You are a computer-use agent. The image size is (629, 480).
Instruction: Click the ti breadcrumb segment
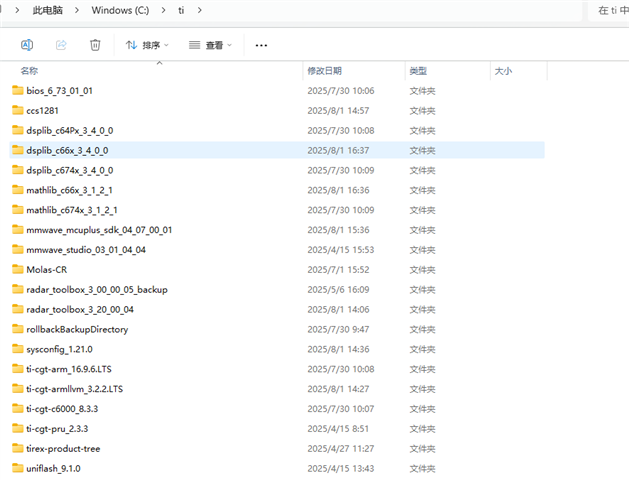(181, 10)
